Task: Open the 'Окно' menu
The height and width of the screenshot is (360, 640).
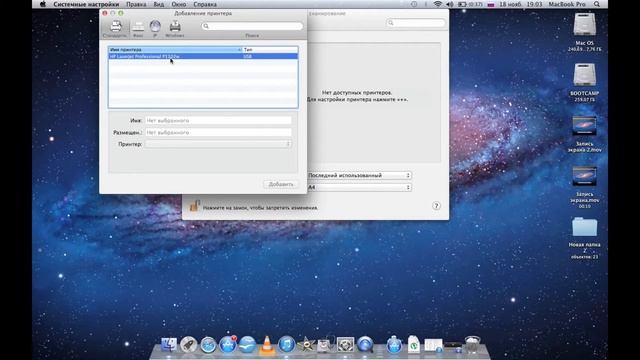Action: pyautogui.click(x=179, y=4)
